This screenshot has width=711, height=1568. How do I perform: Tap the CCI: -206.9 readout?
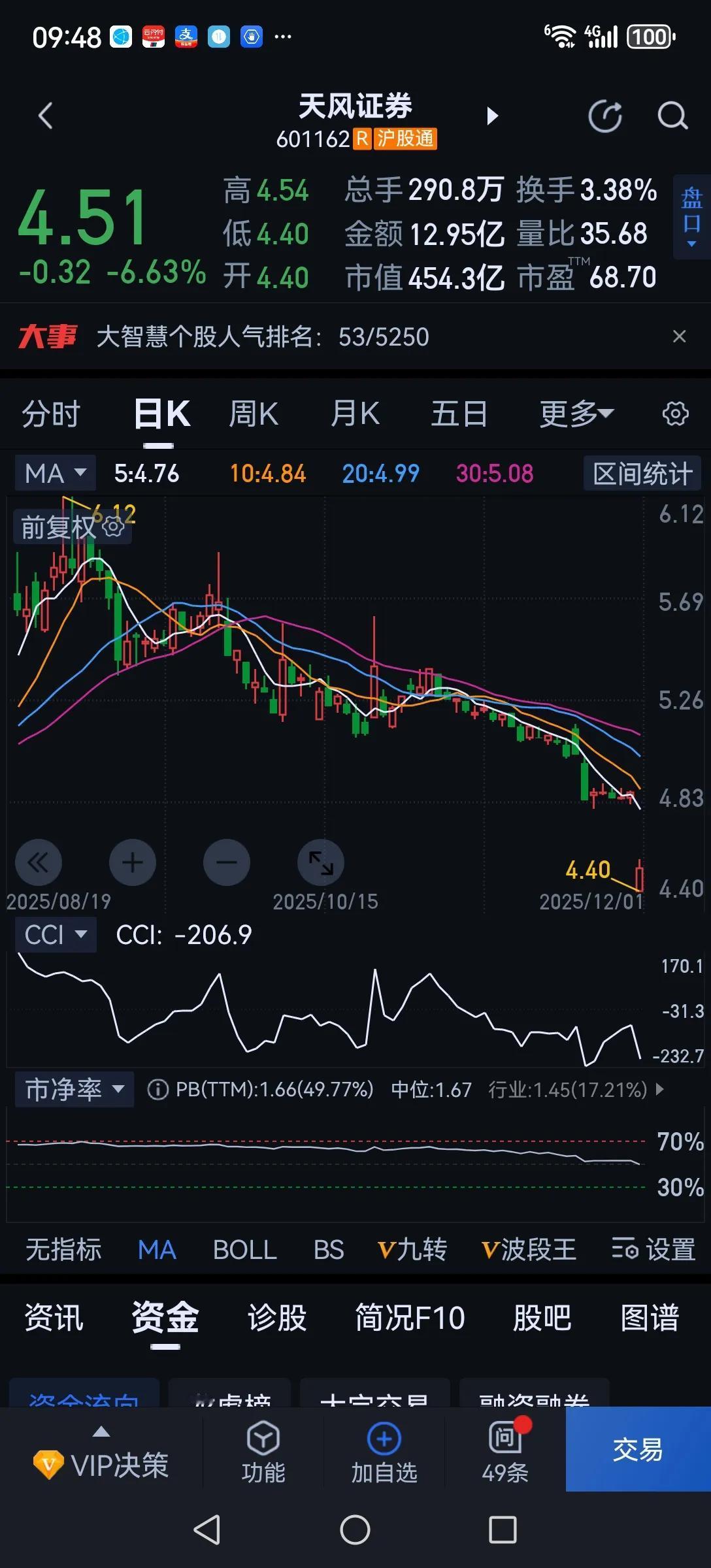[x=184, y=935]
